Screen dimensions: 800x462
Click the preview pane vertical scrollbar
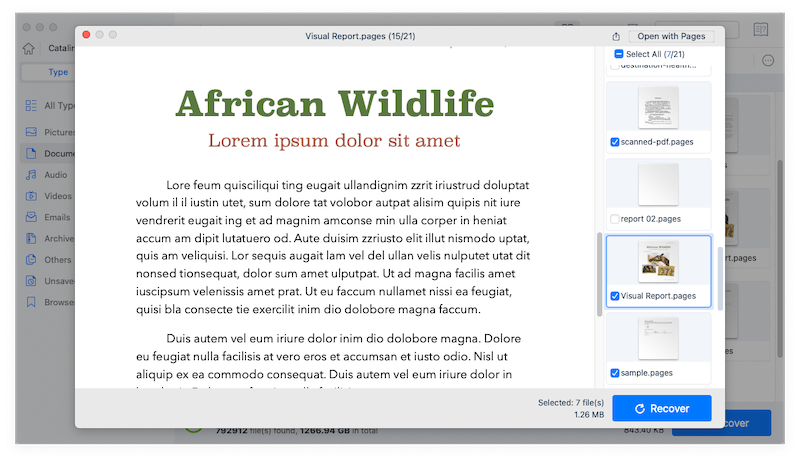[x=600, y=275]
